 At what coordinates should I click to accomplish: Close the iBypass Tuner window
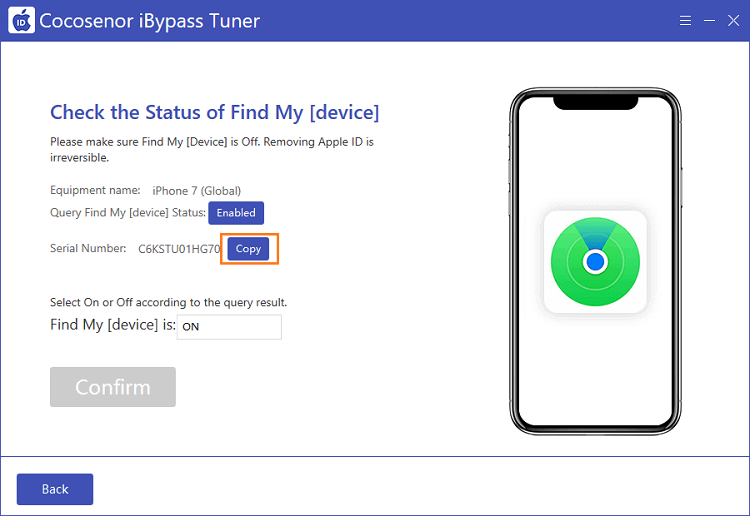[733, 21]
